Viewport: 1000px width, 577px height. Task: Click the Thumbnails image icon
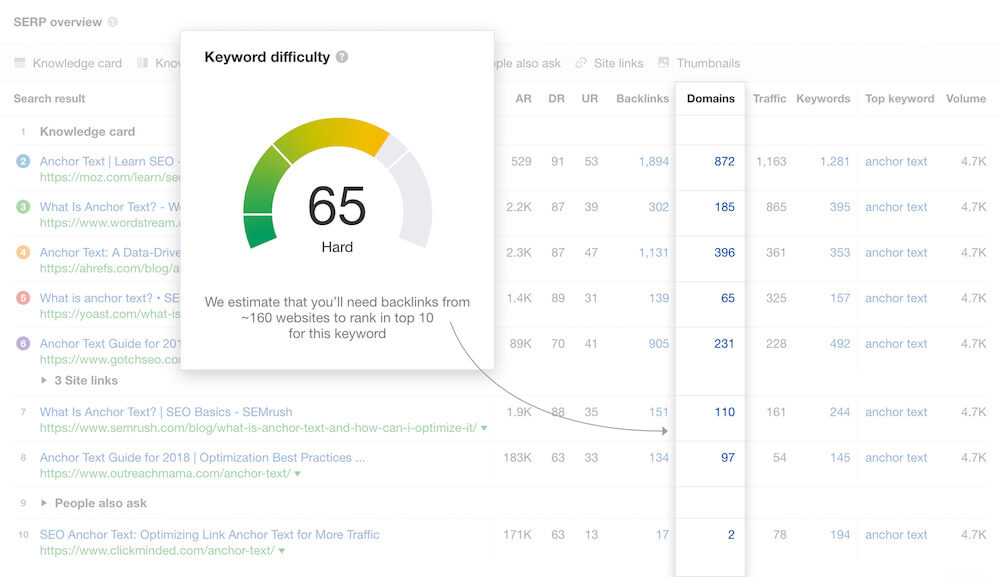[x=664, y=62]
